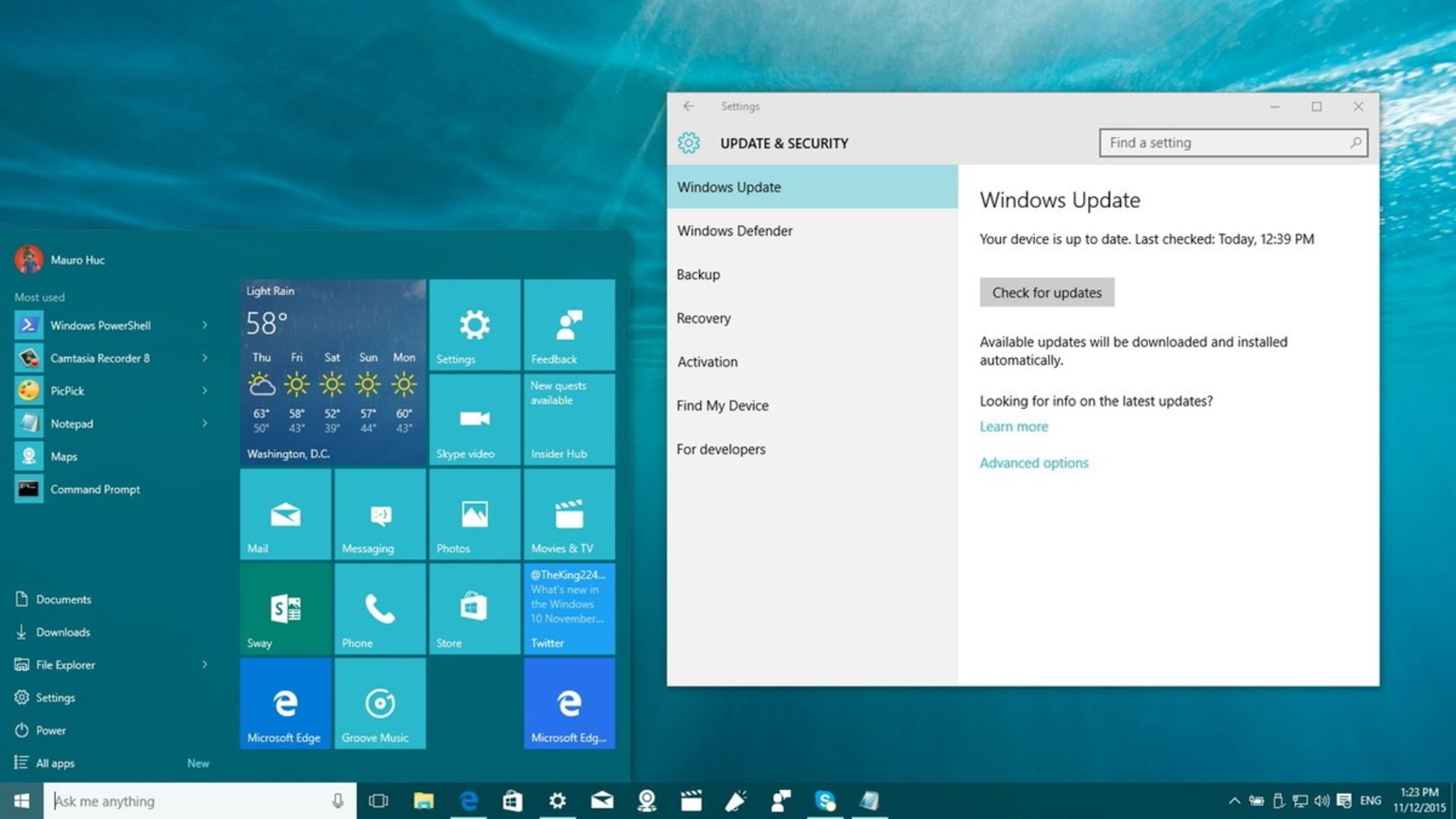This screenshot has height=819, width=1456.
Task: Open the Messaging tile
Action: click(x=380, y=514)
